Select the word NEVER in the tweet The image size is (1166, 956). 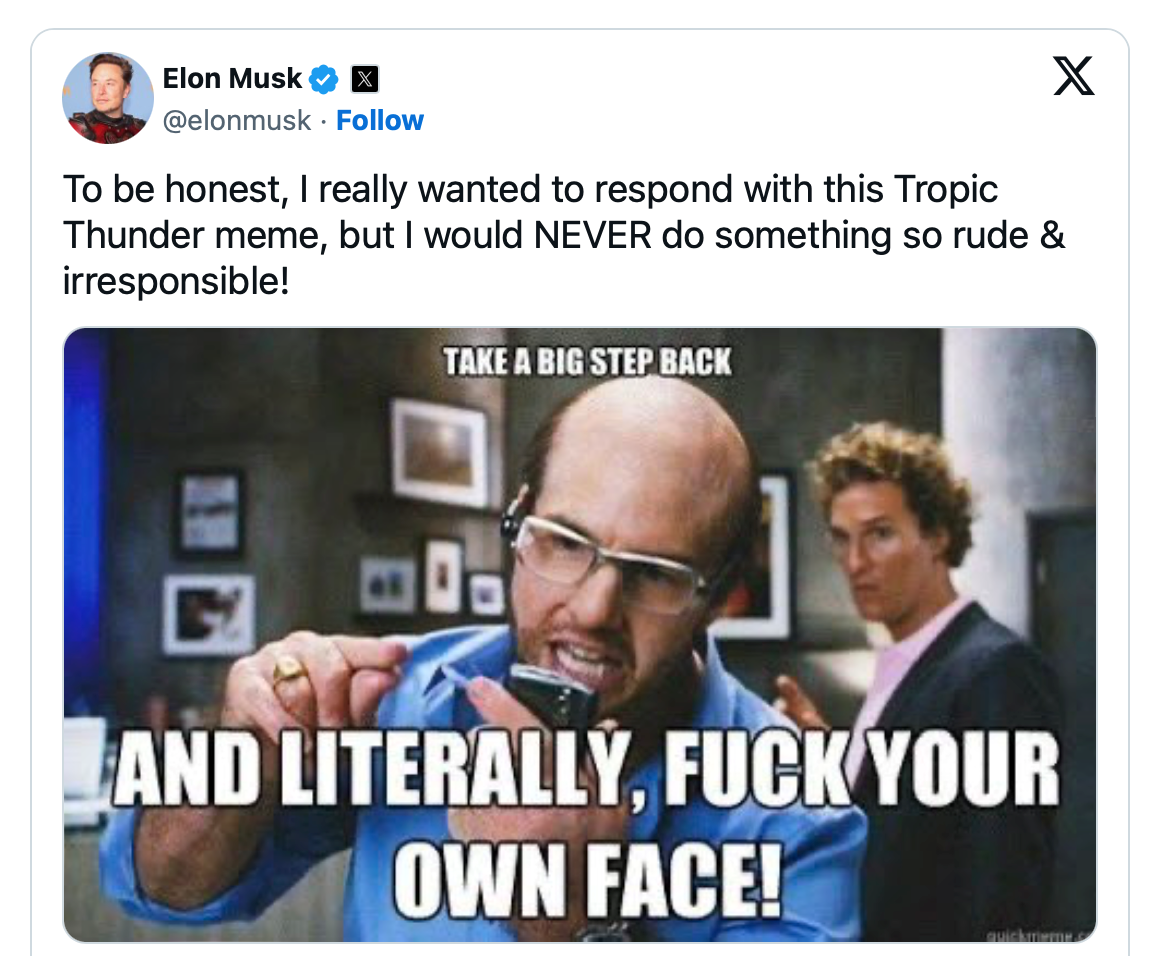593,236
